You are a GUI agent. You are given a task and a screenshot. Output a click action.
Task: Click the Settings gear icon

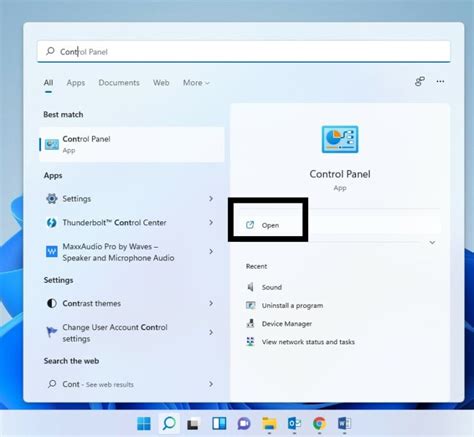tap(52, 199)
